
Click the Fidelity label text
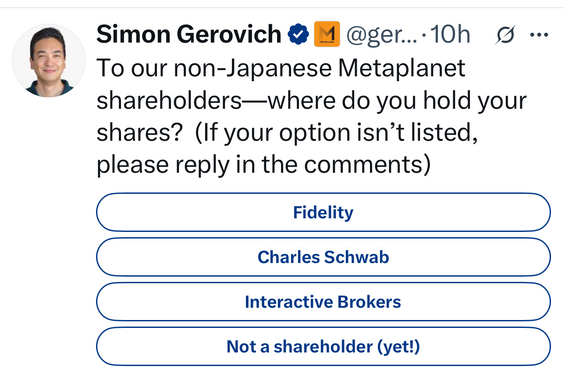tap(323, 212)
